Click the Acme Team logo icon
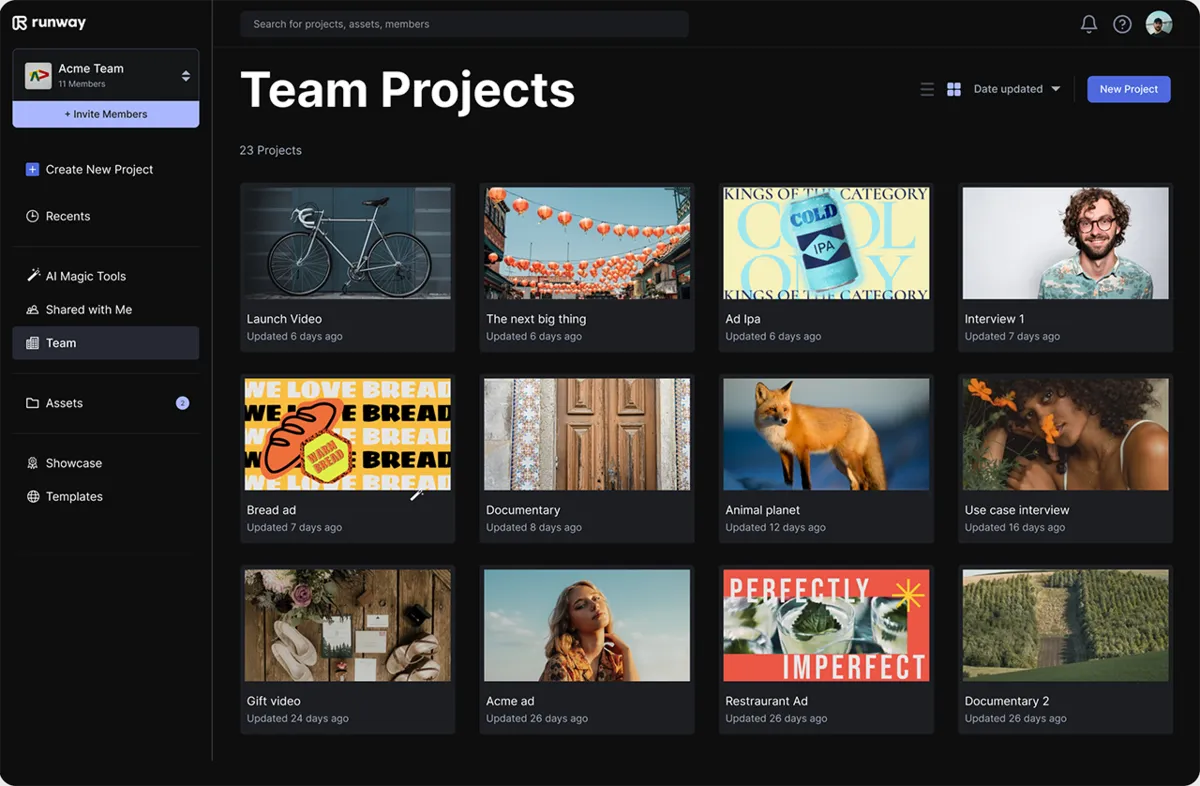The height and width of the screenshot is (786, 1200). click(x=38, y=76)
